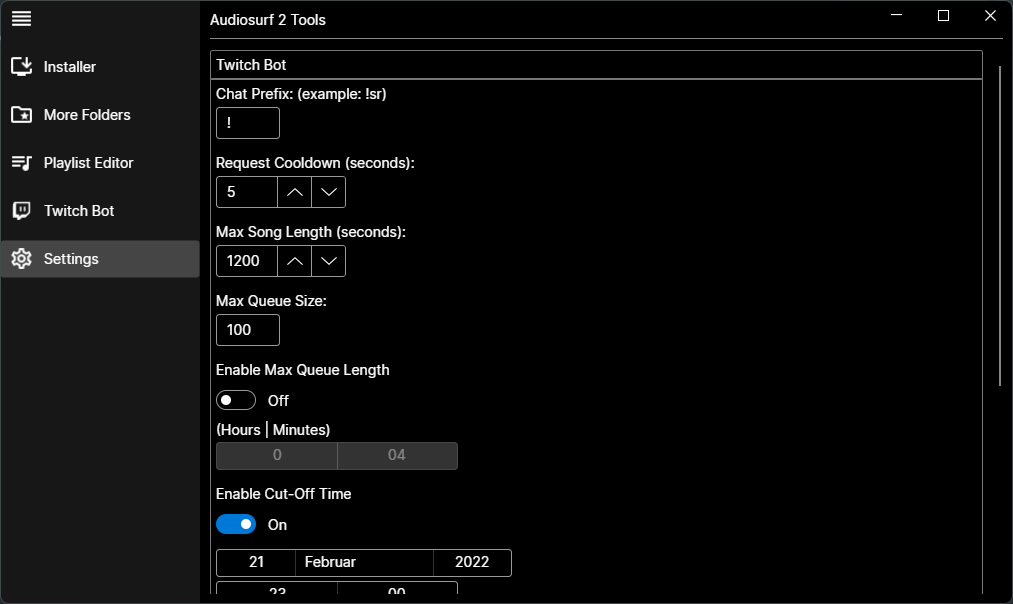Select the Settings sidebar item
Screen dimensions: 1013x604
point(100,259)
